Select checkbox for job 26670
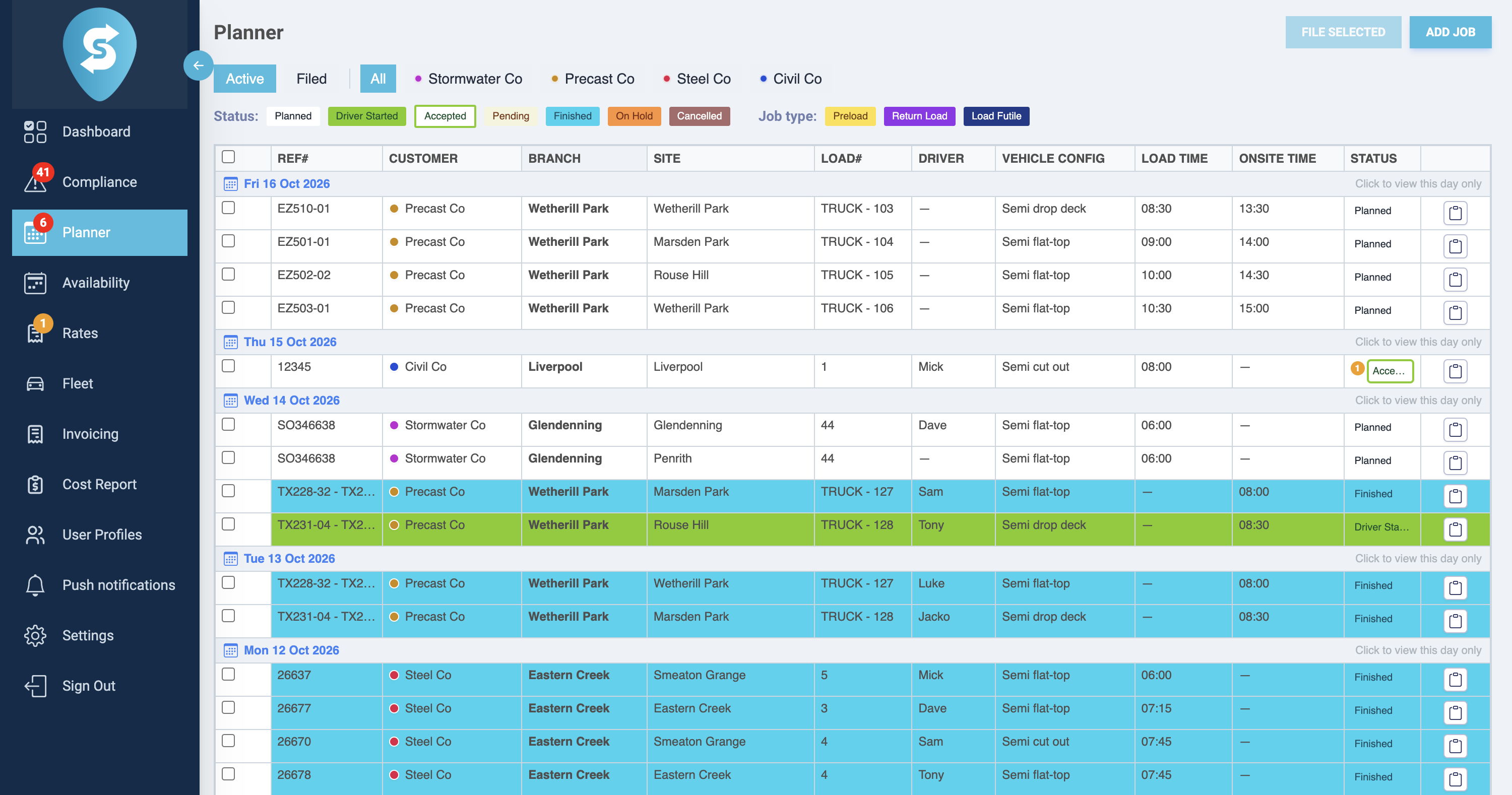This screenshot has width=1512, height=795. coord(228,741)
